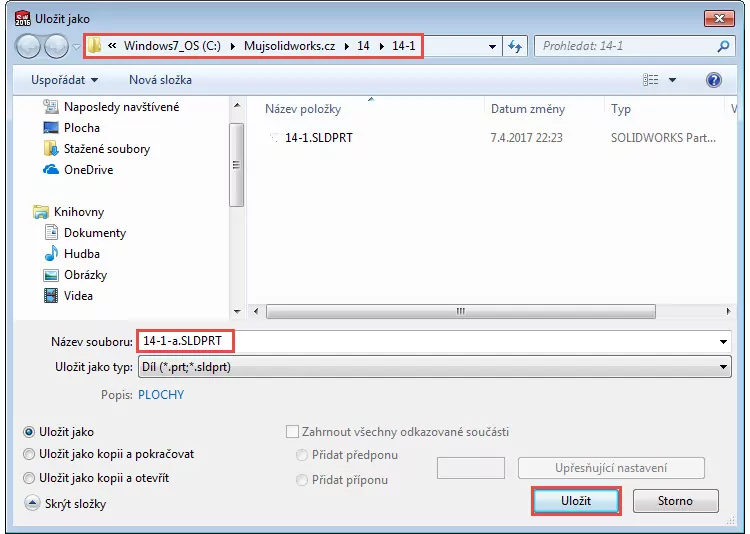Click the Uložit button
This screenshot has width=750, height=534.
click(576, 501)
